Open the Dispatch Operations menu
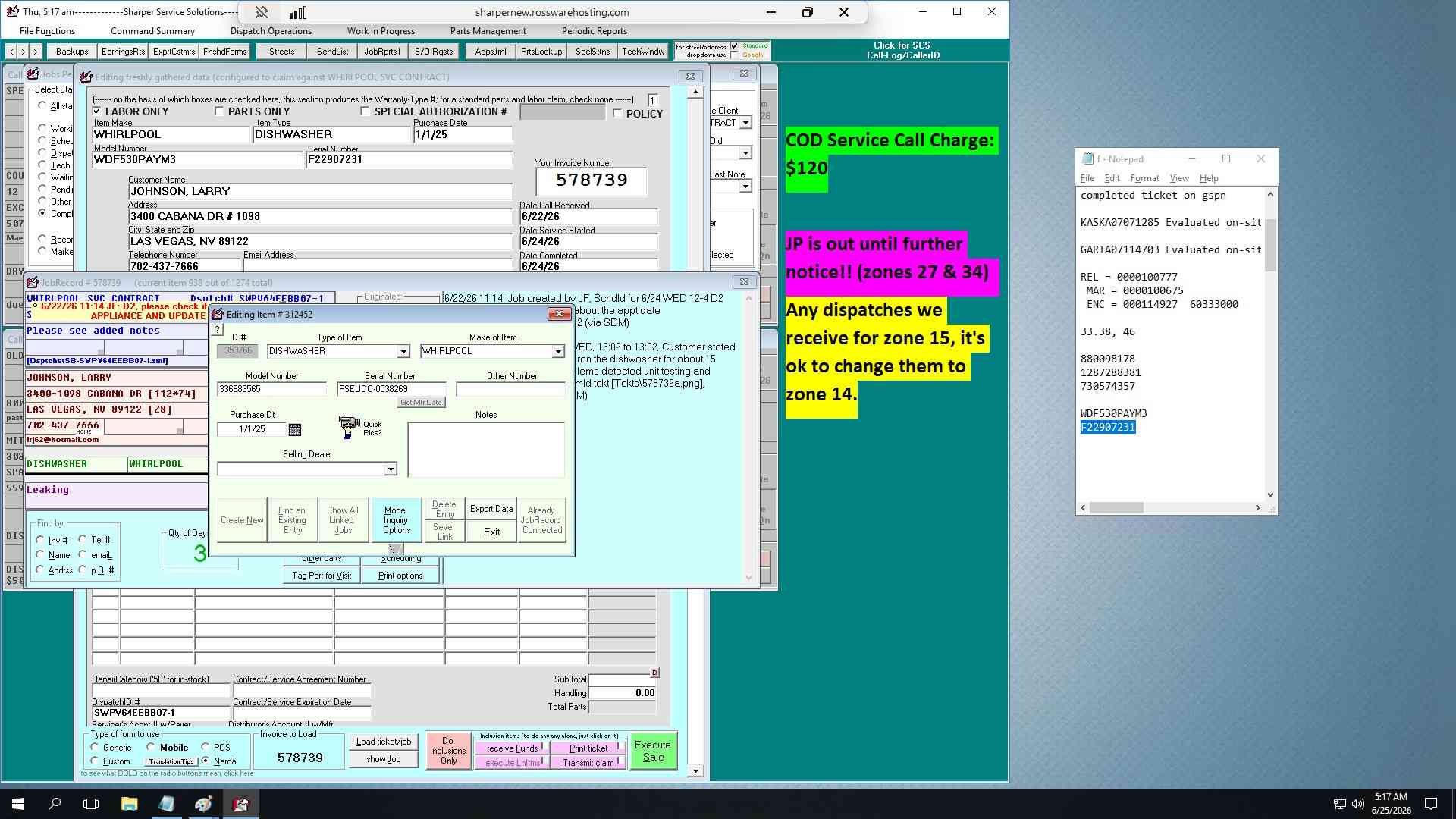Image resolution: width=1456 pixels, height=819 pixels. pyautogui.click(x=271, y=31)
